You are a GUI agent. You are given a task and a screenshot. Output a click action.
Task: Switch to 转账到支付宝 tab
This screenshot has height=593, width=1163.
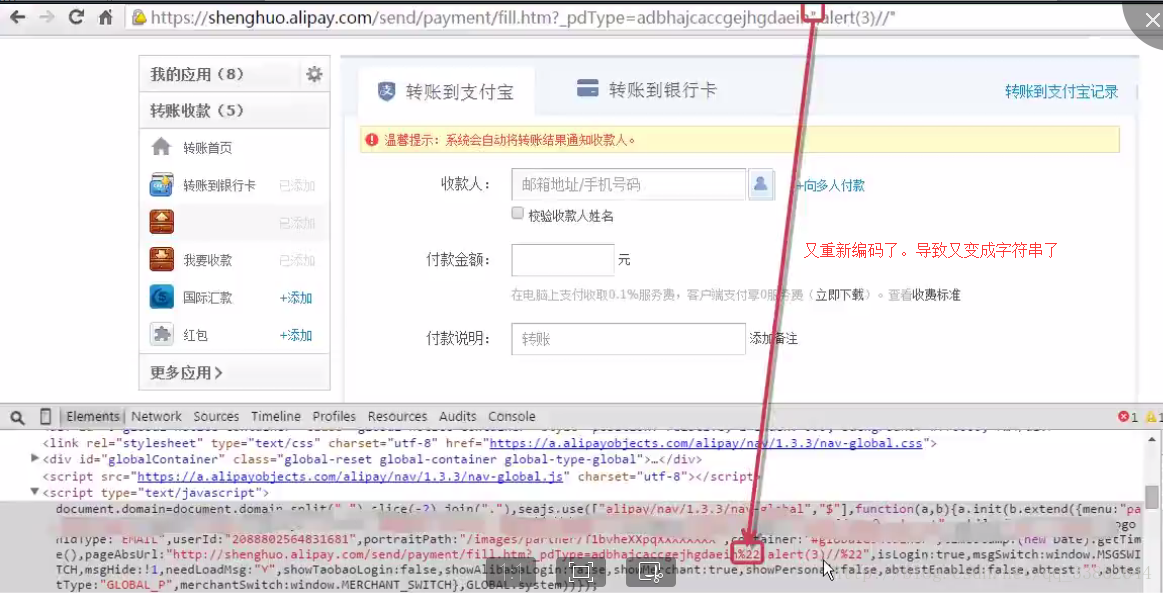(445, 91)
